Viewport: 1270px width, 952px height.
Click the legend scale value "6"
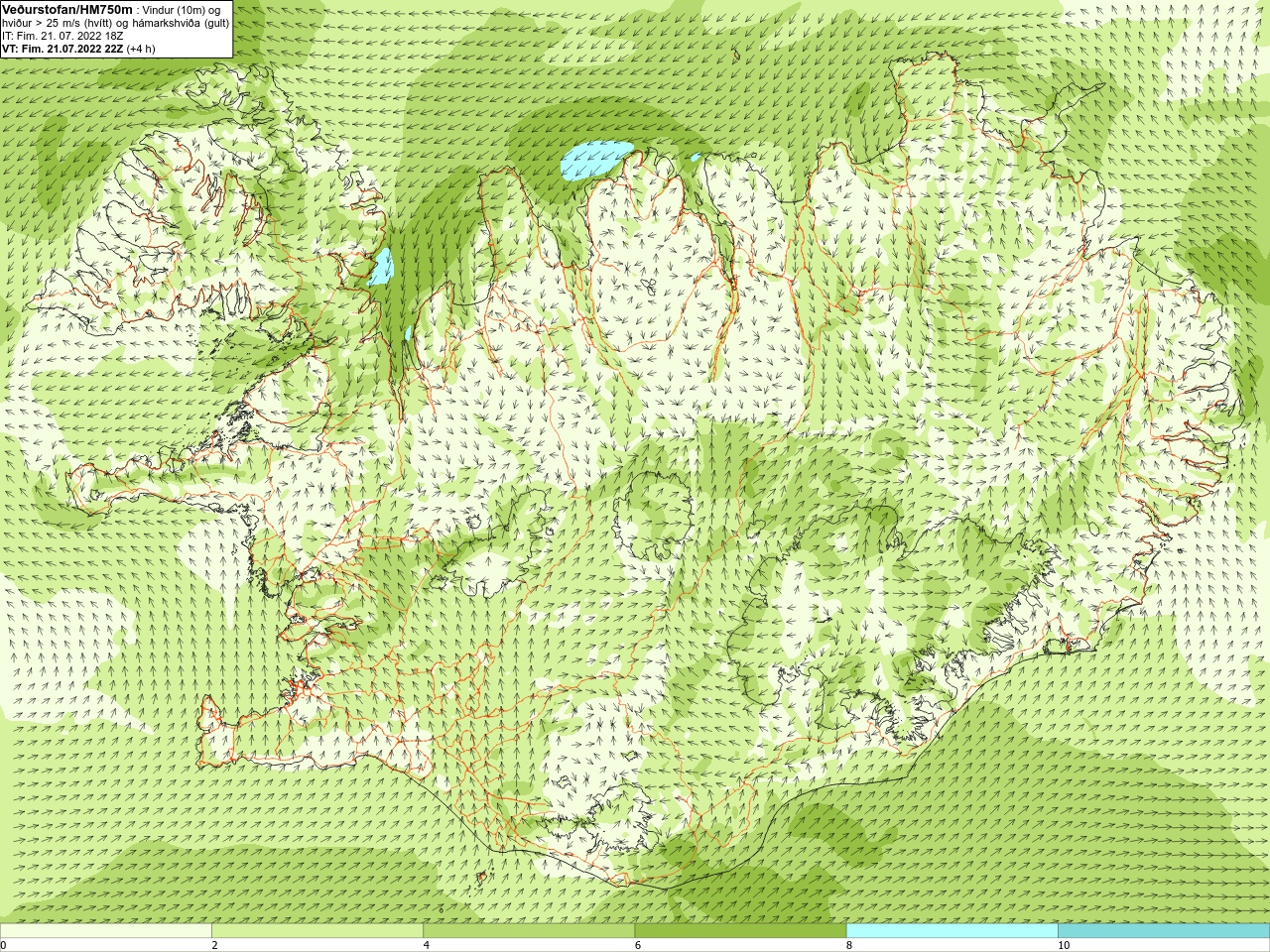tap(637, 945)
